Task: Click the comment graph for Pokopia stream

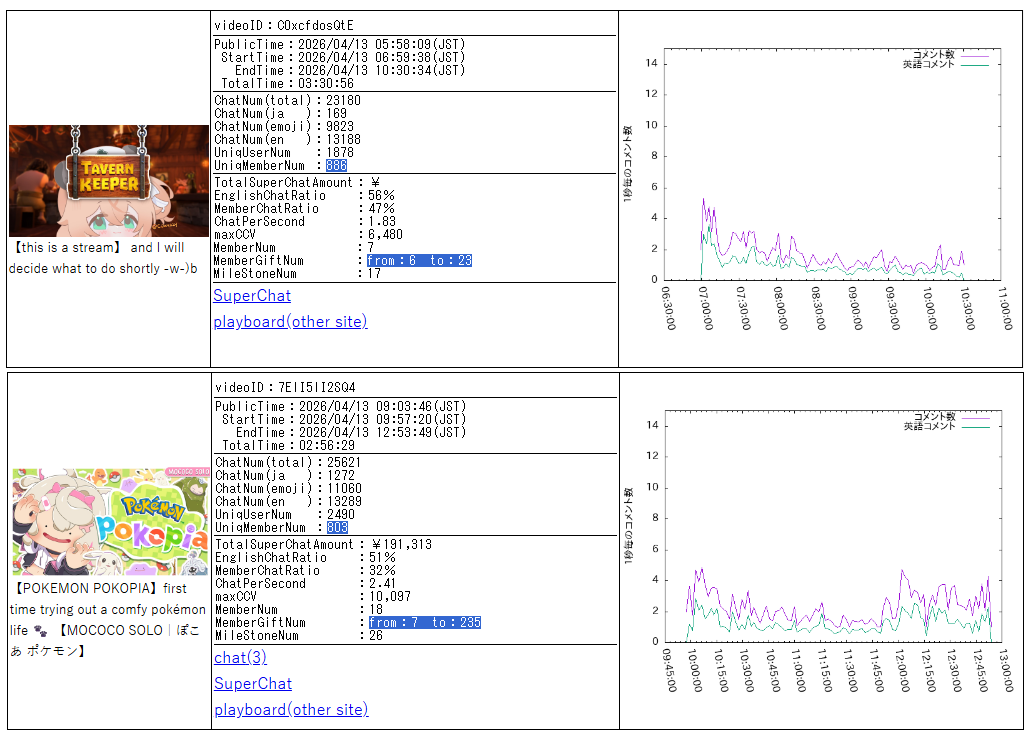Action: [x=820, y=551]
